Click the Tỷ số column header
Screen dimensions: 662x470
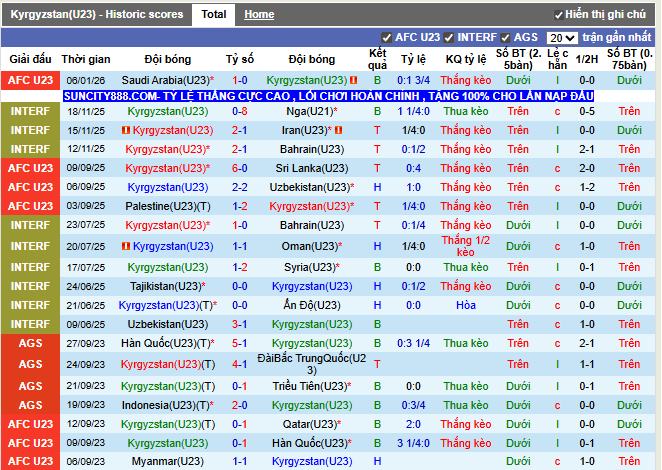point(240,59)
